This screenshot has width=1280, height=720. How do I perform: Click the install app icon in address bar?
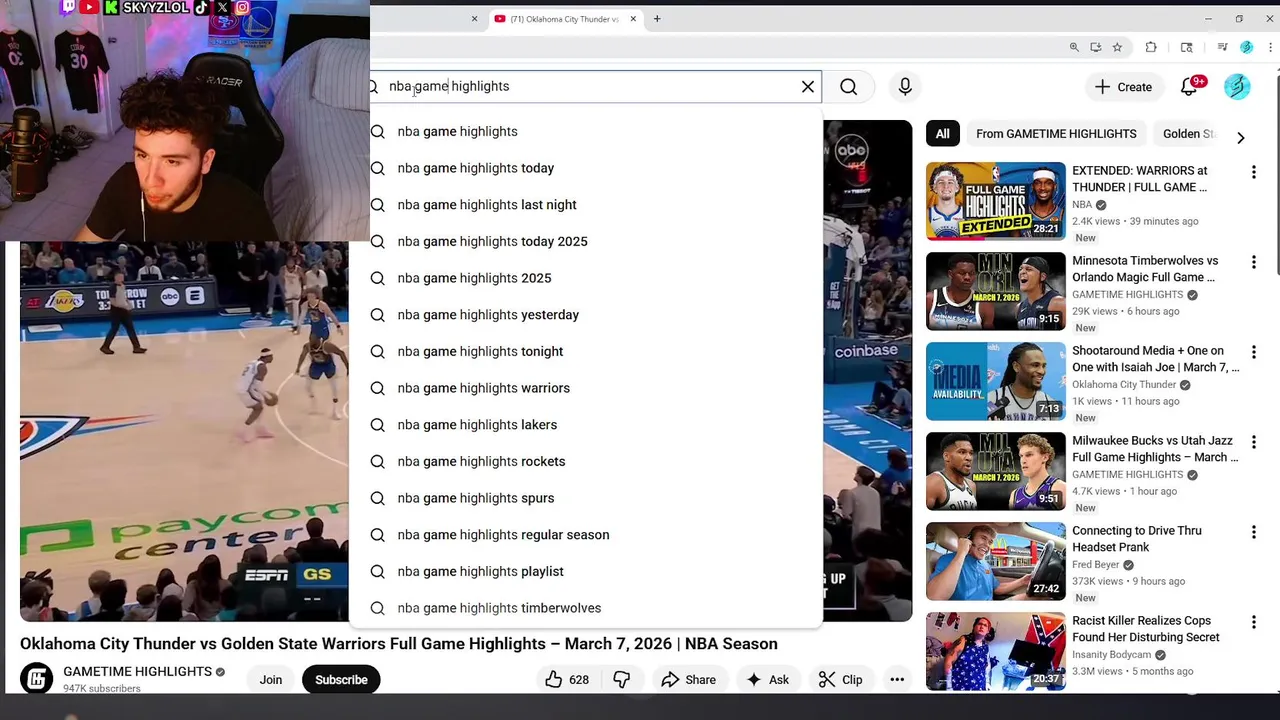1096,47
